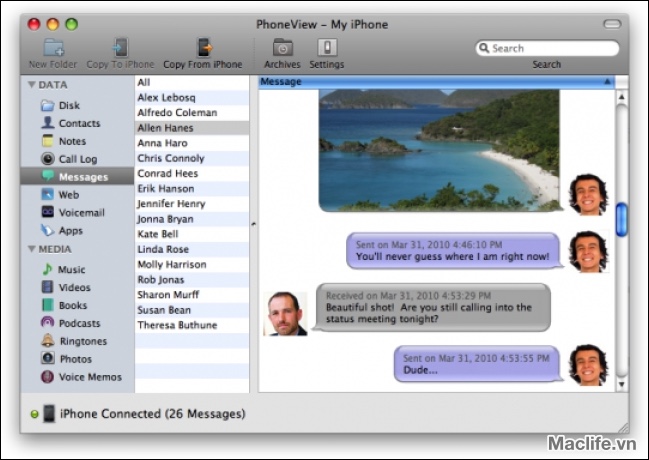The height and width of the screenshot is (460, 649).
Task: Select the Disk icon in sidebar
Action: (x=48, y=105)
